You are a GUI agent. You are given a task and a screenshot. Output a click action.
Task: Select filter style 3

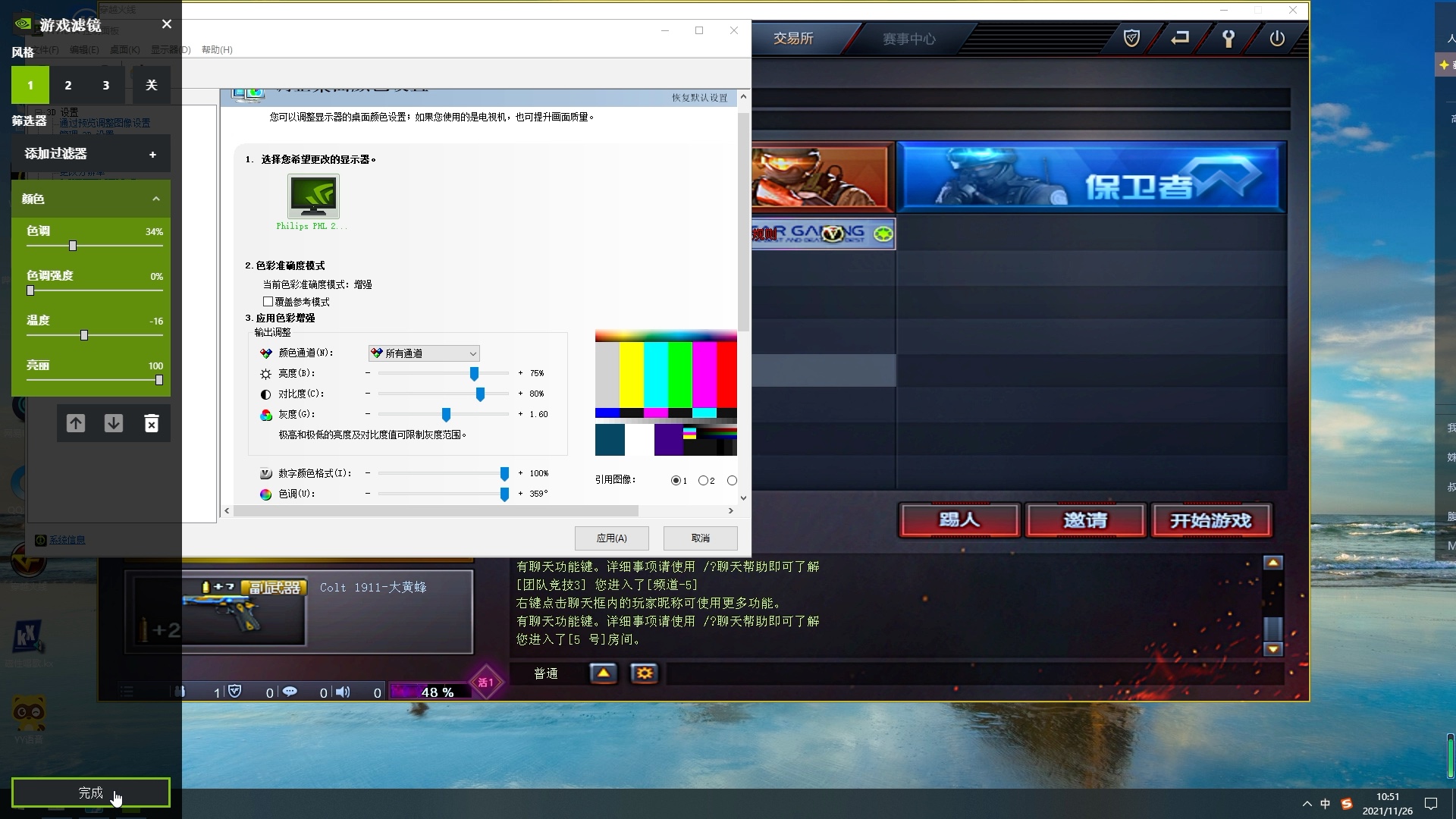[106, 85]
